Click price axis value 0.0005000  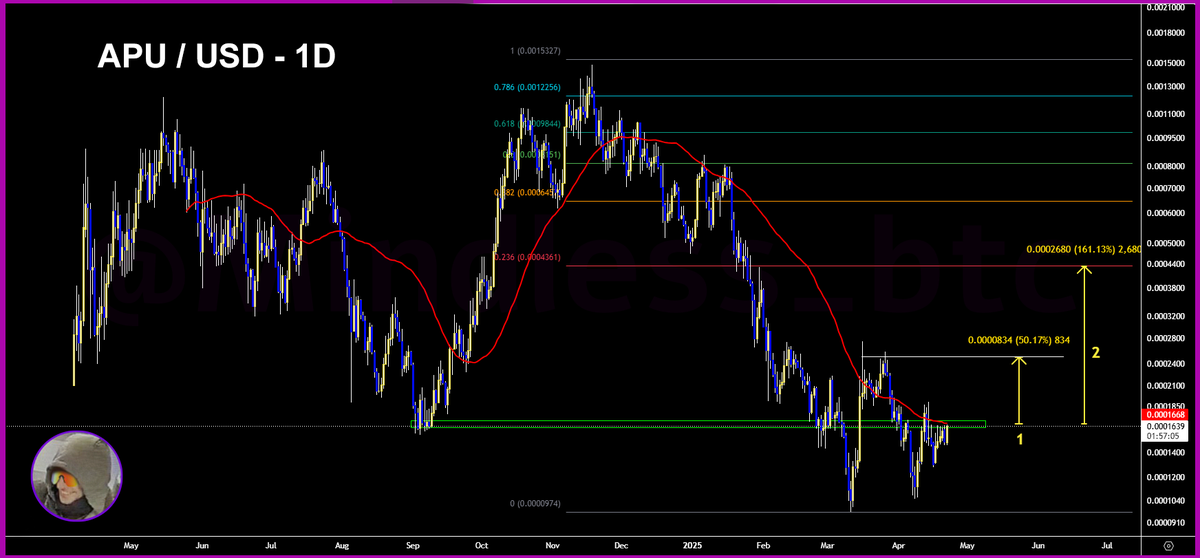[x=1166, y=243]
